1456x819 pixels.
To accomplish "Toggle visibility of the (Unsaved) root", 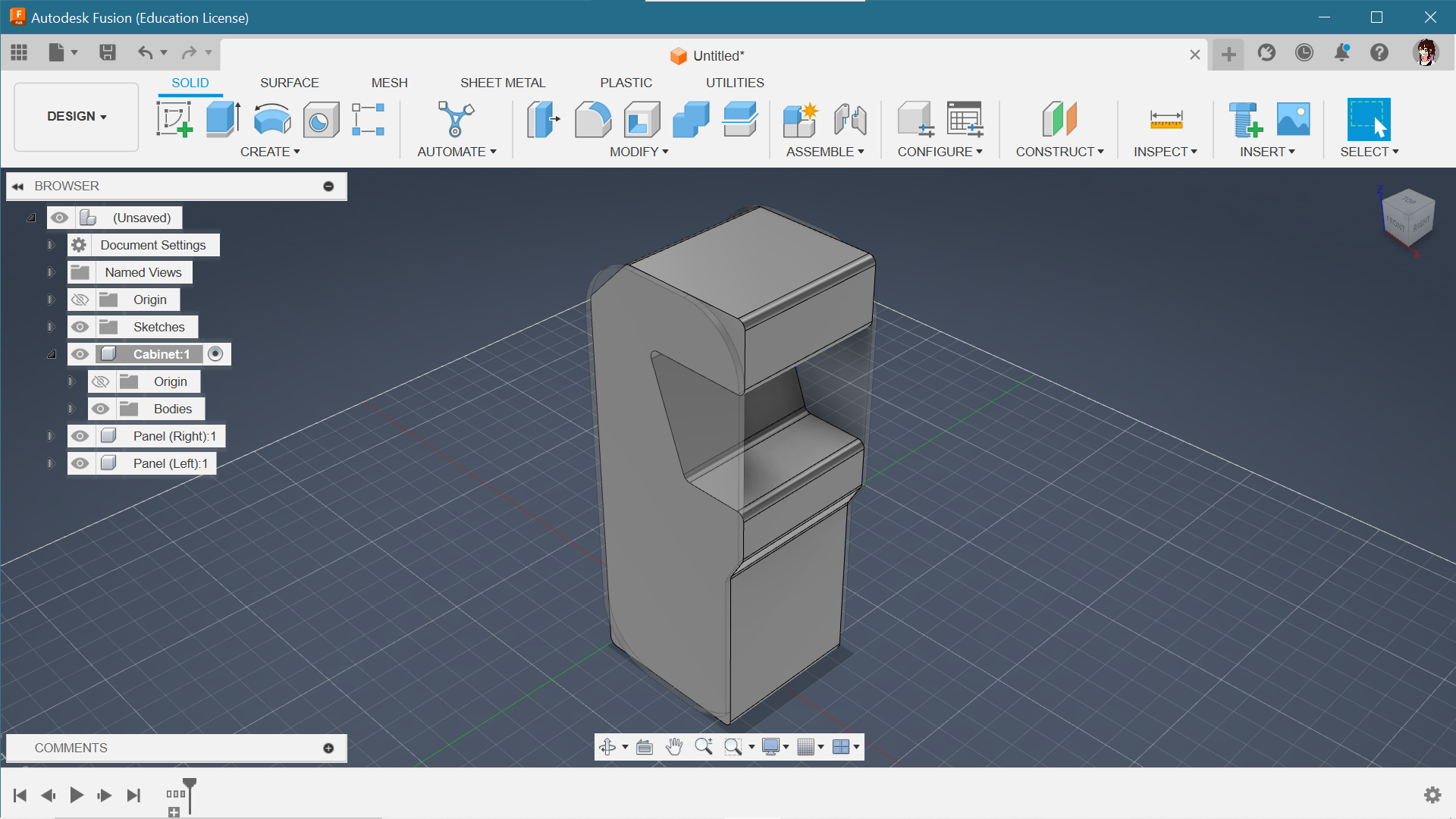I will pyautogui.click(x=60, y=218).
